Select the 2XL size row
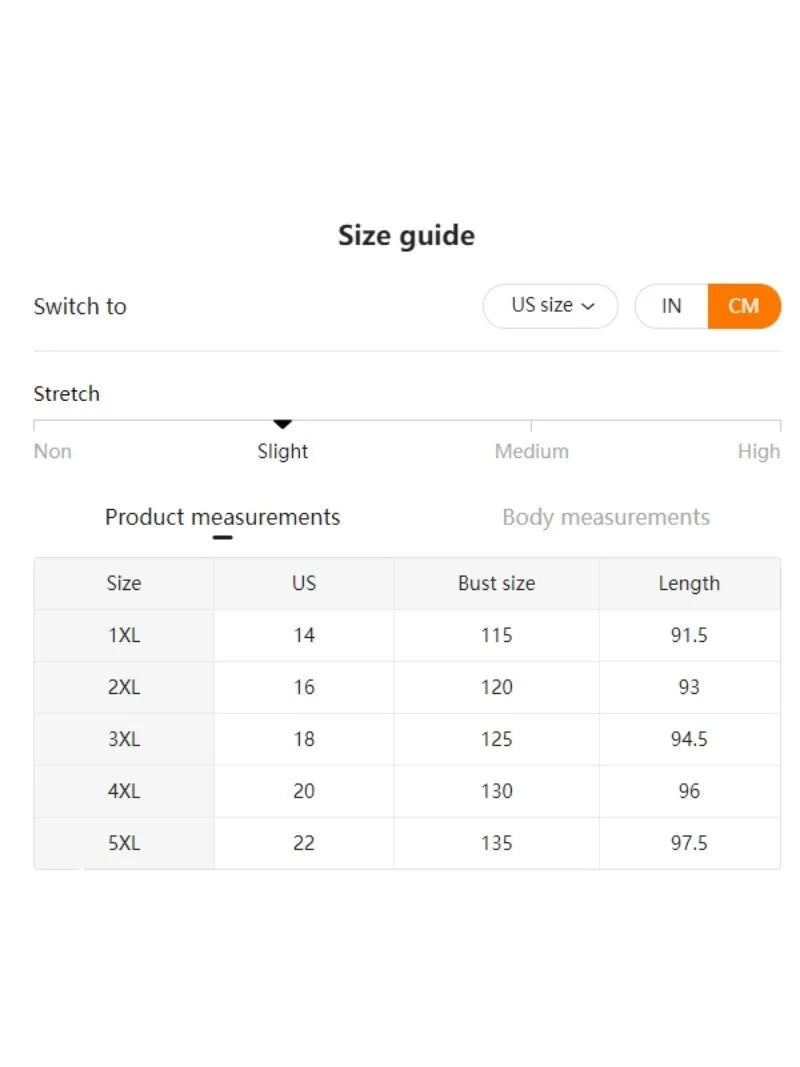The width and height of the screenshot is (800, 1067). [124, 688]
